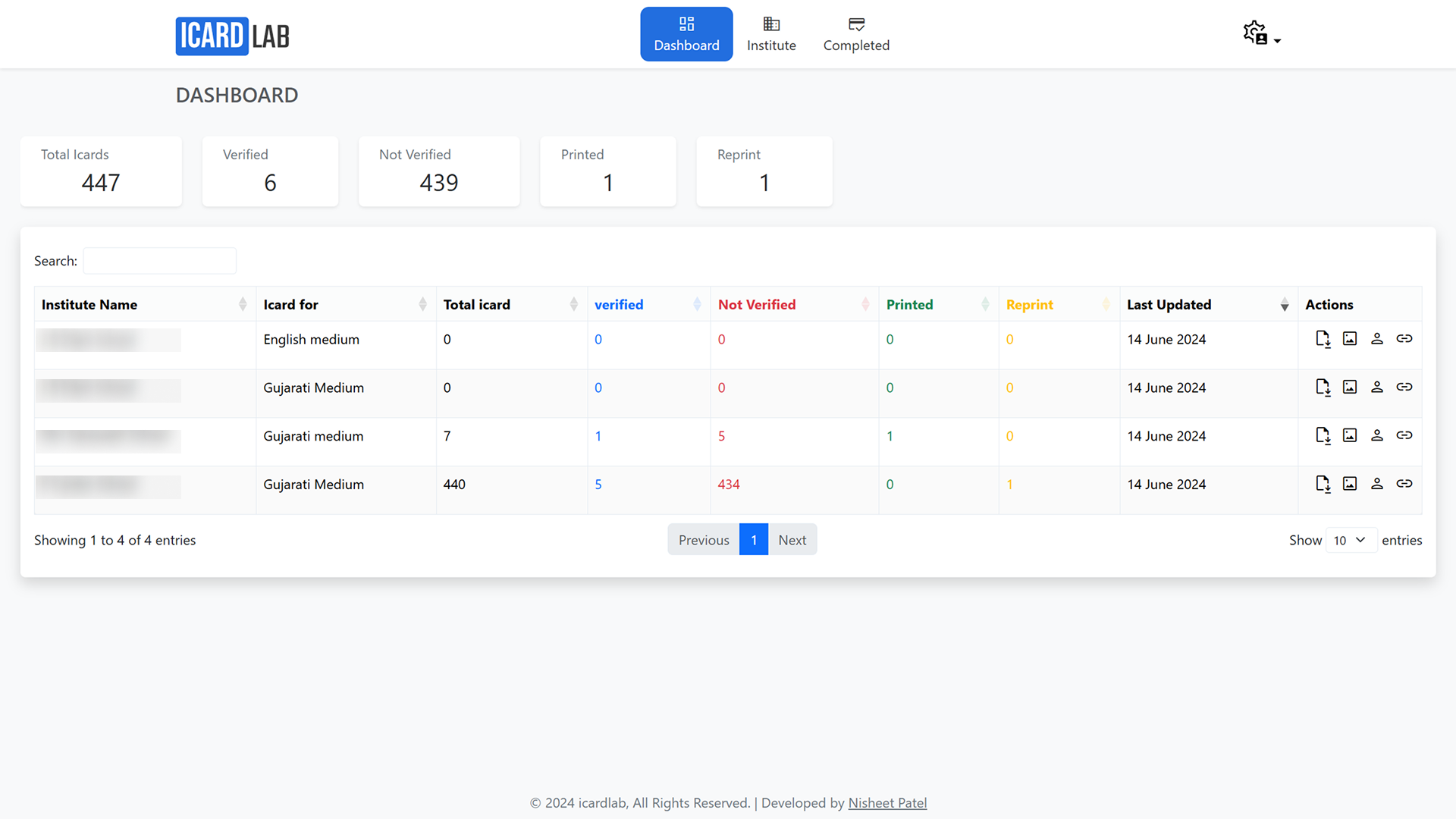Click link icon in the 440-icard row
The image size is (1456, 819).
pos(1404,484)
